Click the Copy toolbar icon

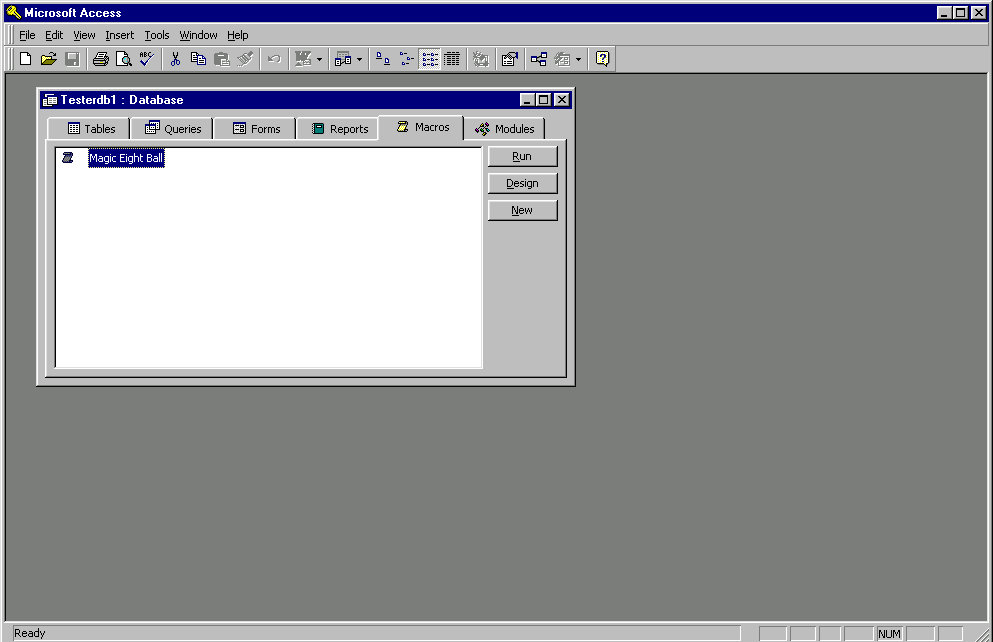(198, 59)
